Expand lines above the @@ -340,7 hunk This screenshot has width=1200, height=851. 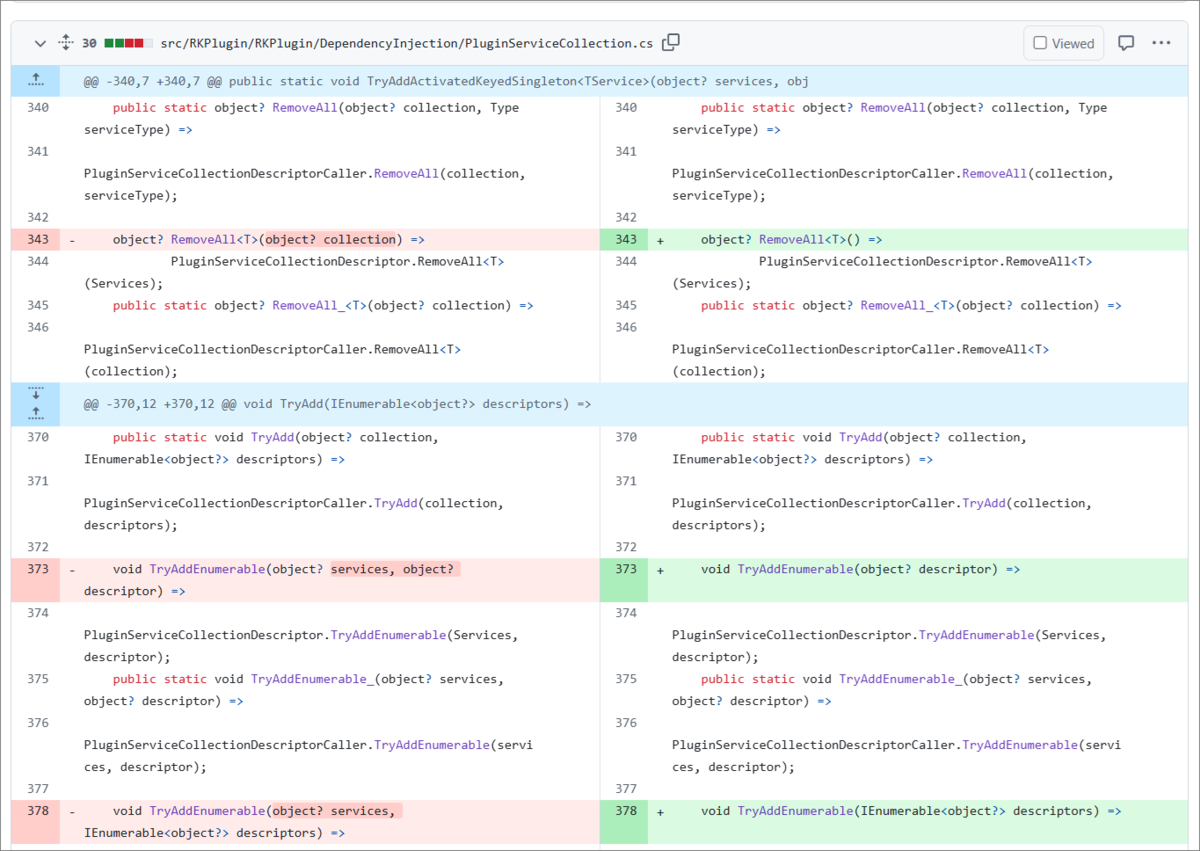pyautogui.click(x=36, y=81)
